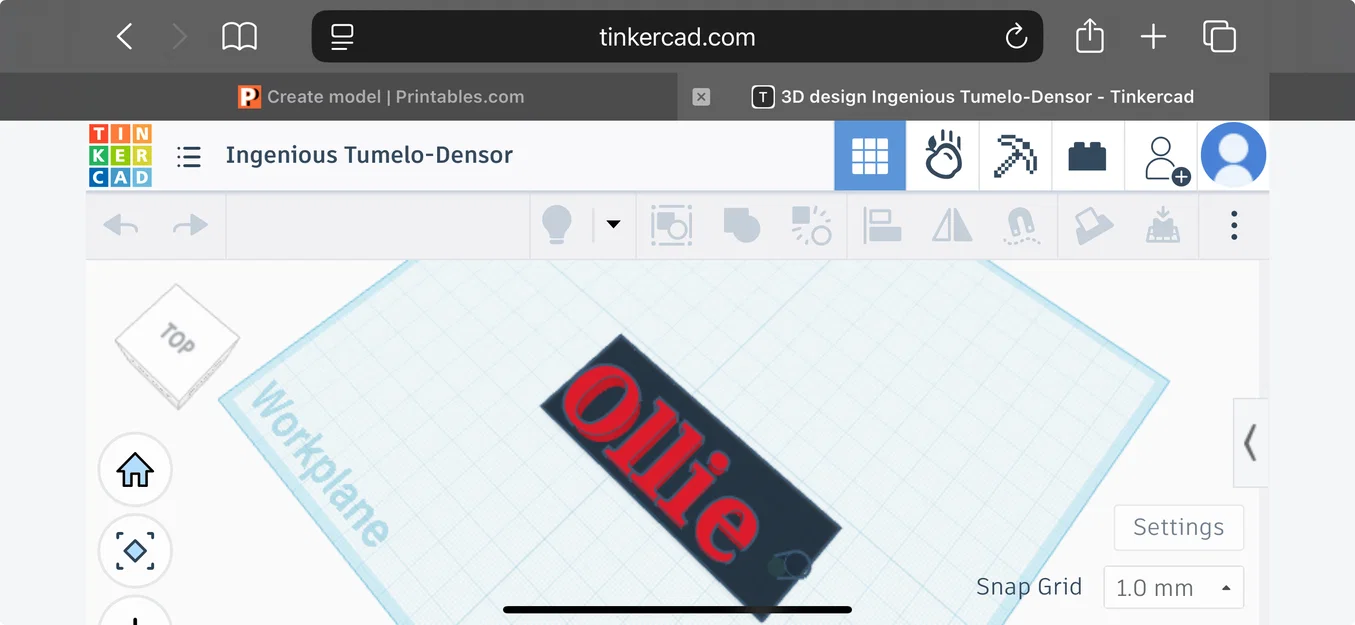
Task: Open Safari share sheet
Action: [x=1090, y=37]
